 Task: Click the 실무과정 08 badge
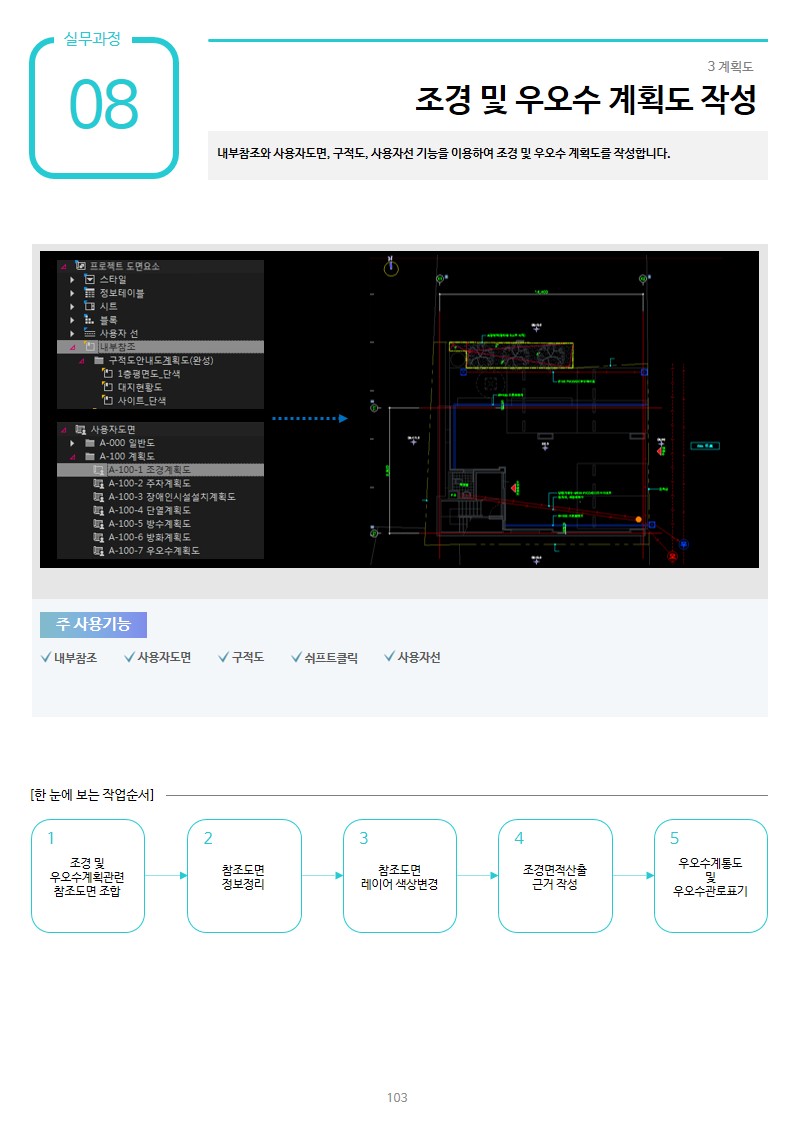point(104,105)
